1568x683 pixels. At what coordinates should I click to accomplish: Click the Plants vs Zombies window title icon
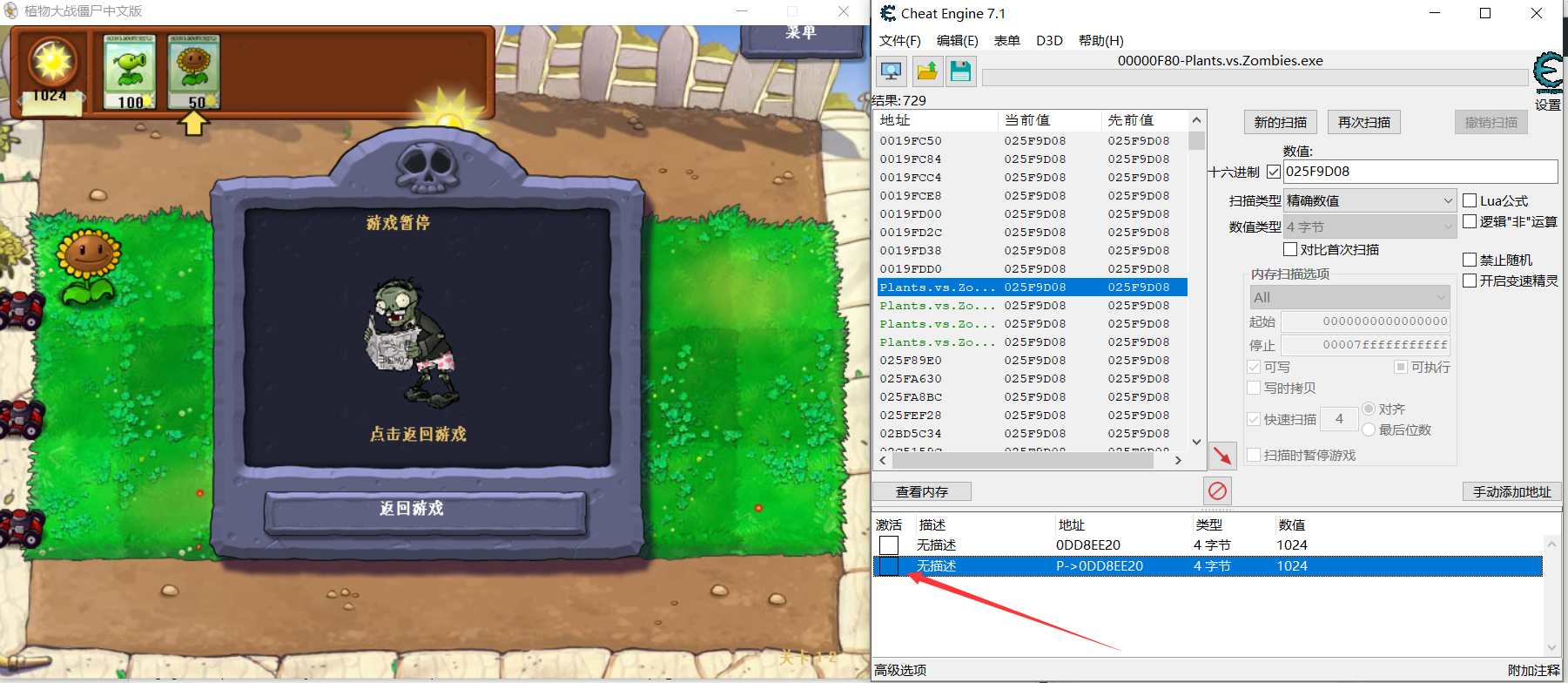[x=10, y=11]
